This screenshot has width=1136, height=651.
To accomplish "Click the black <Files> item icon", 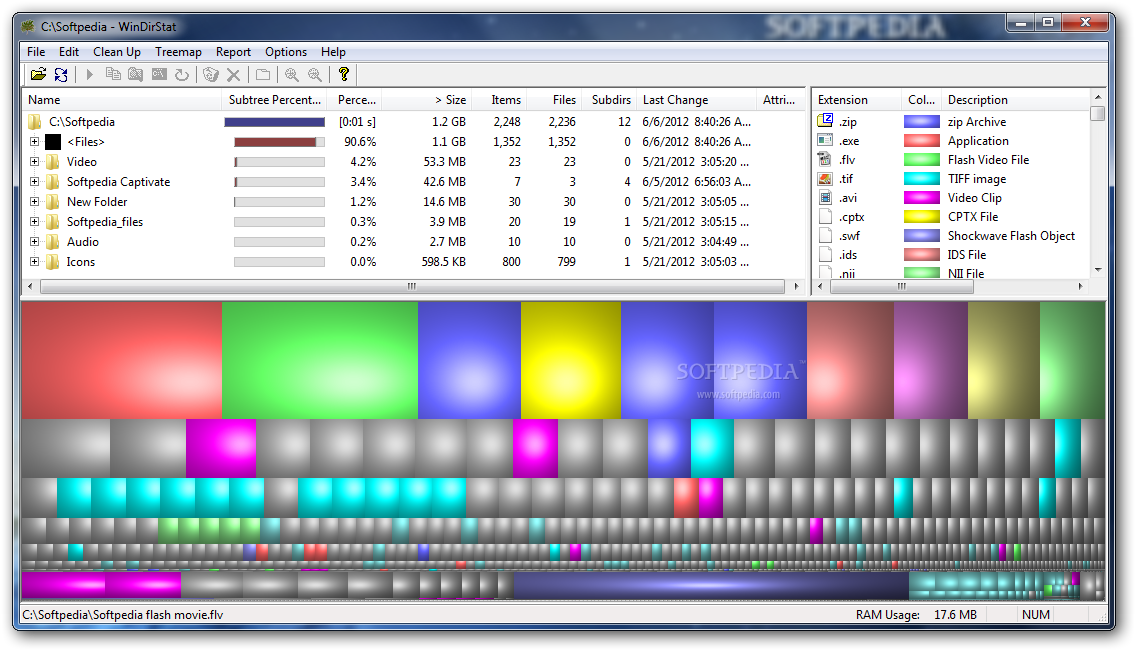I will tap(53, 142).
